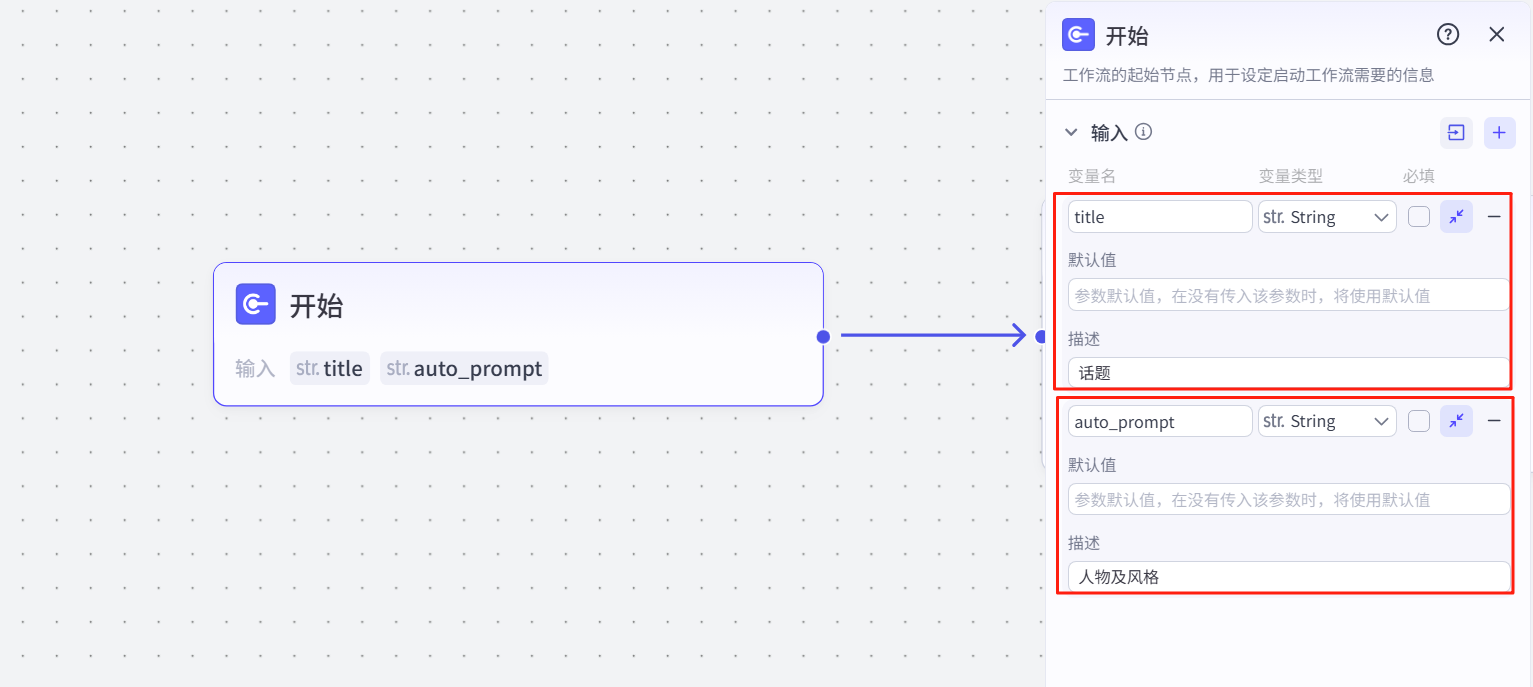Toggle required checkbox for auto_prompt
Viewport: 1533px width, 687px height.
pos(1419,421)
